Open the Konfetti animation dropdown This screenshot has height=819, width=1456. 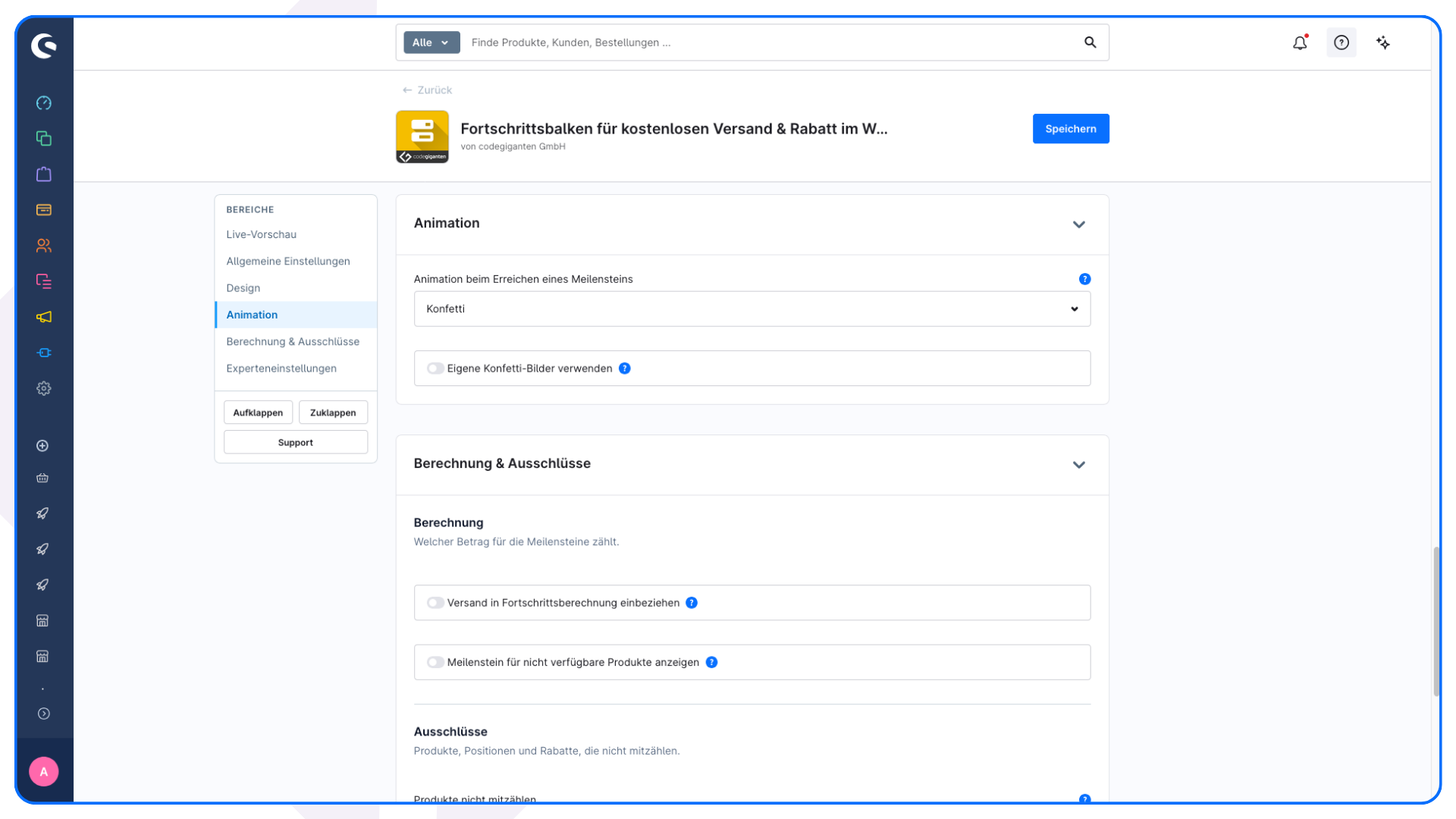752,309
